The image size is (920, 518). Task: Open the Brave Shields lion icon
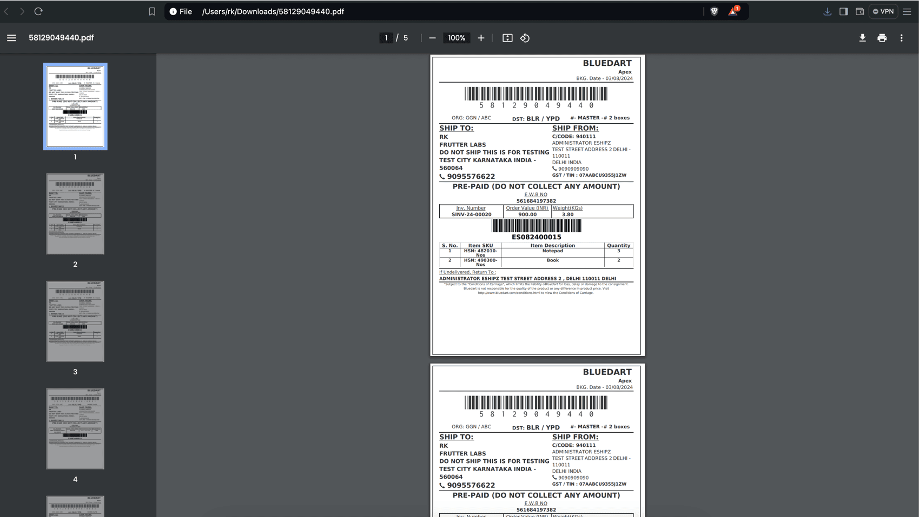[714, 11]
